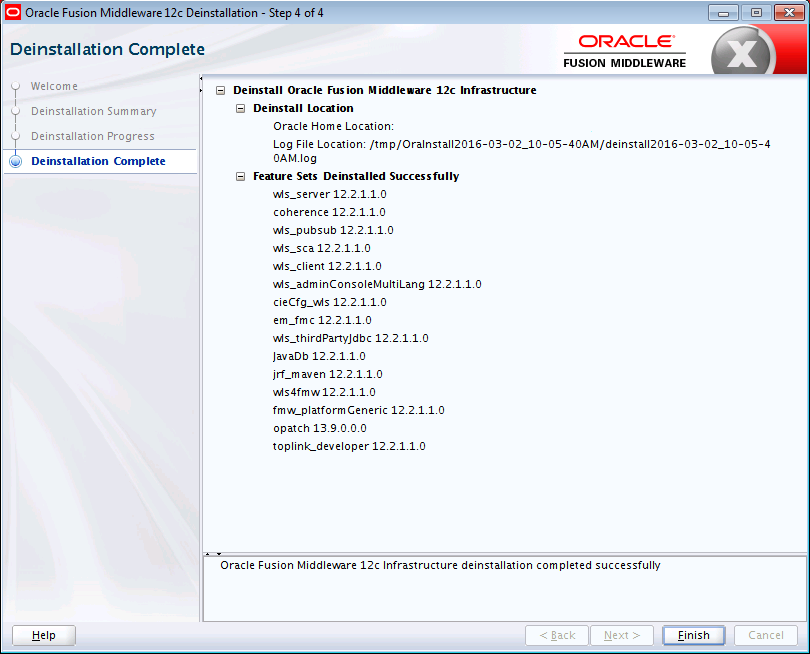The width and height of the screenshot is (810, 654).
Task: Click the disabled Next button
Action: [x=622, y=635]
